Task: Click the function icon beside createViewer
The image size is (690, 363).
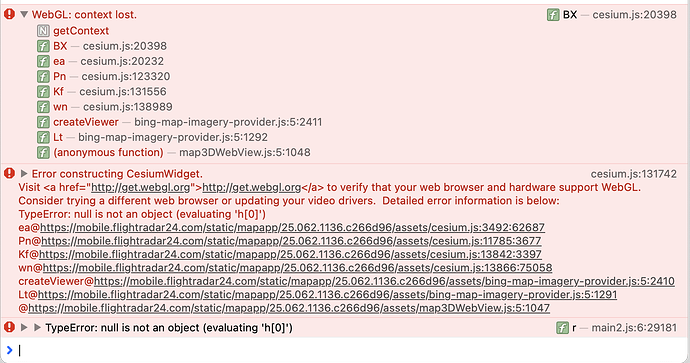Action: (x=43, y=122)
